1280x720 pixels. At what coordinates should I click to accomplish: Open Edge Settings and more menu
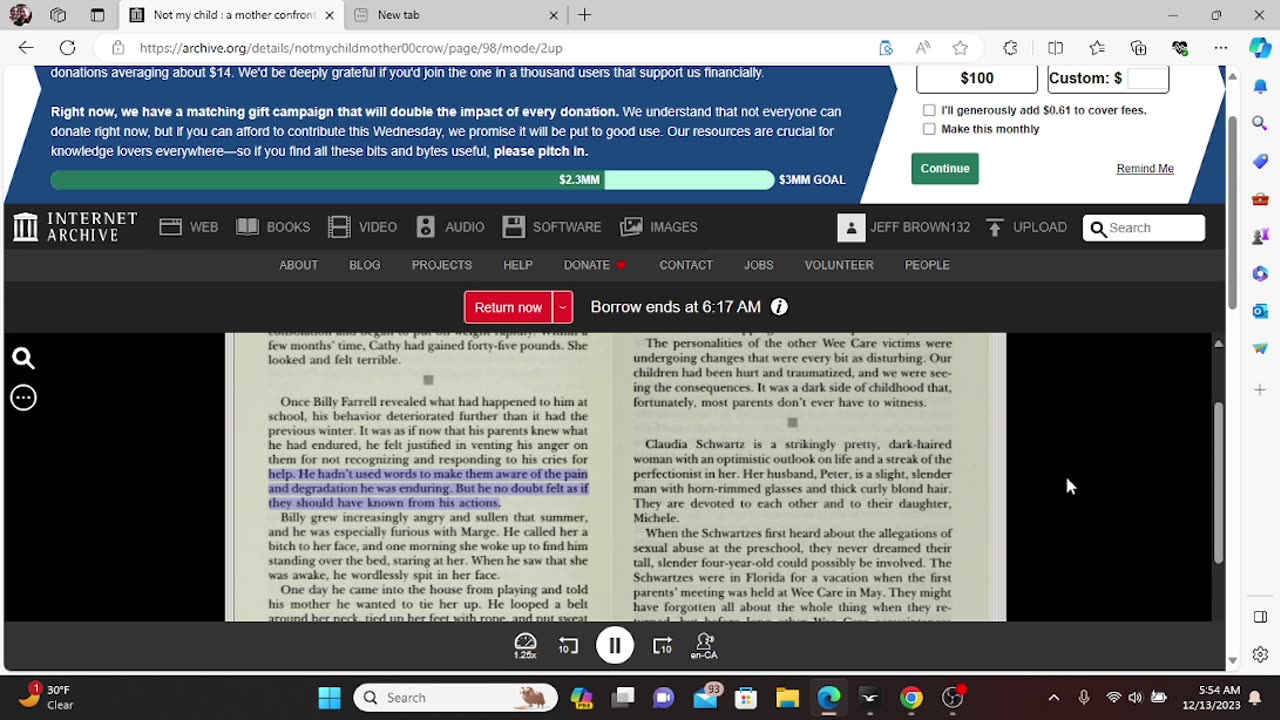(1221, 48)
